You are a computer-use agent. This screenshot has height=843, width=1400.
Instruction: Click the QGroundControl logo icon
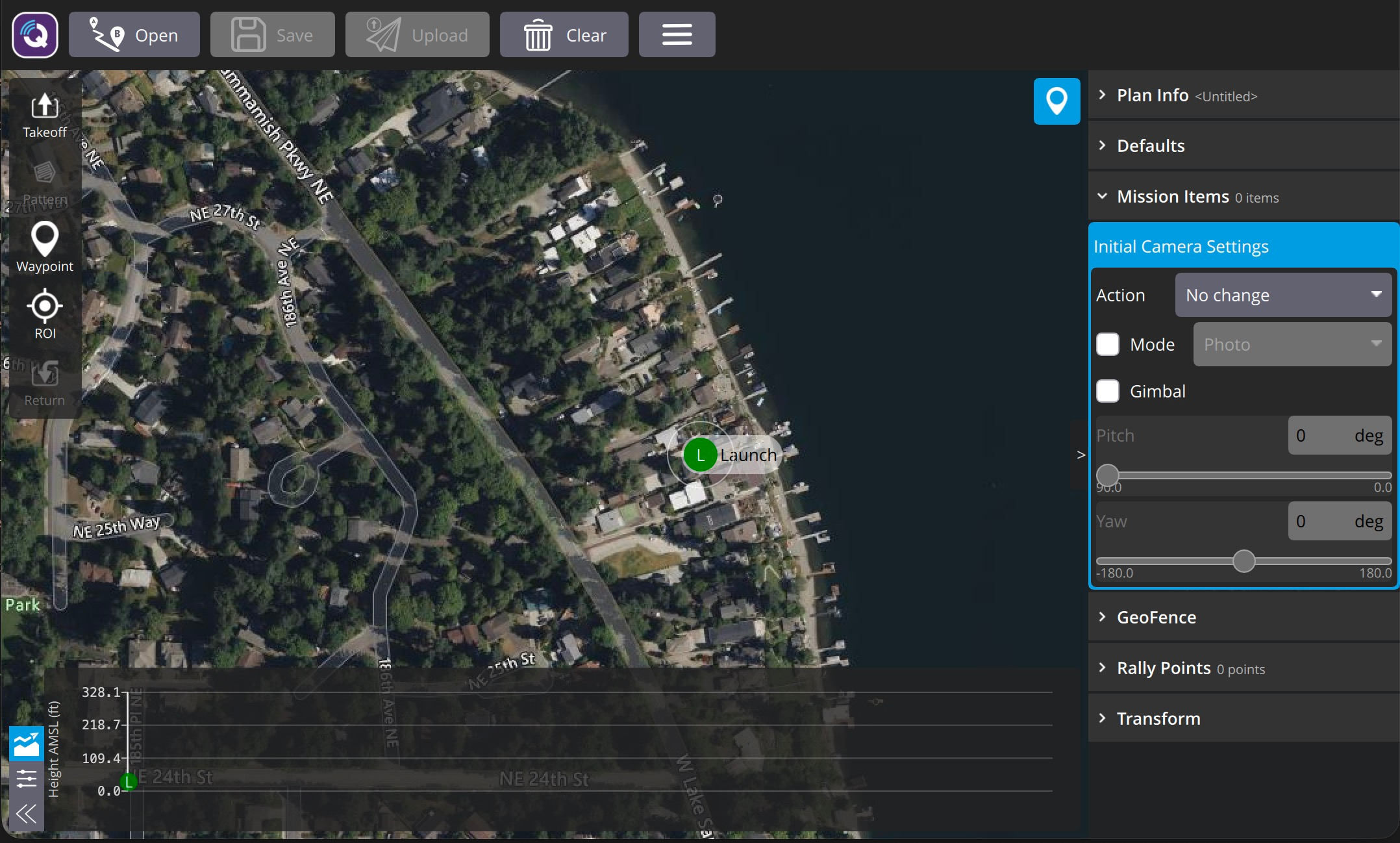(x=35, y=35)
